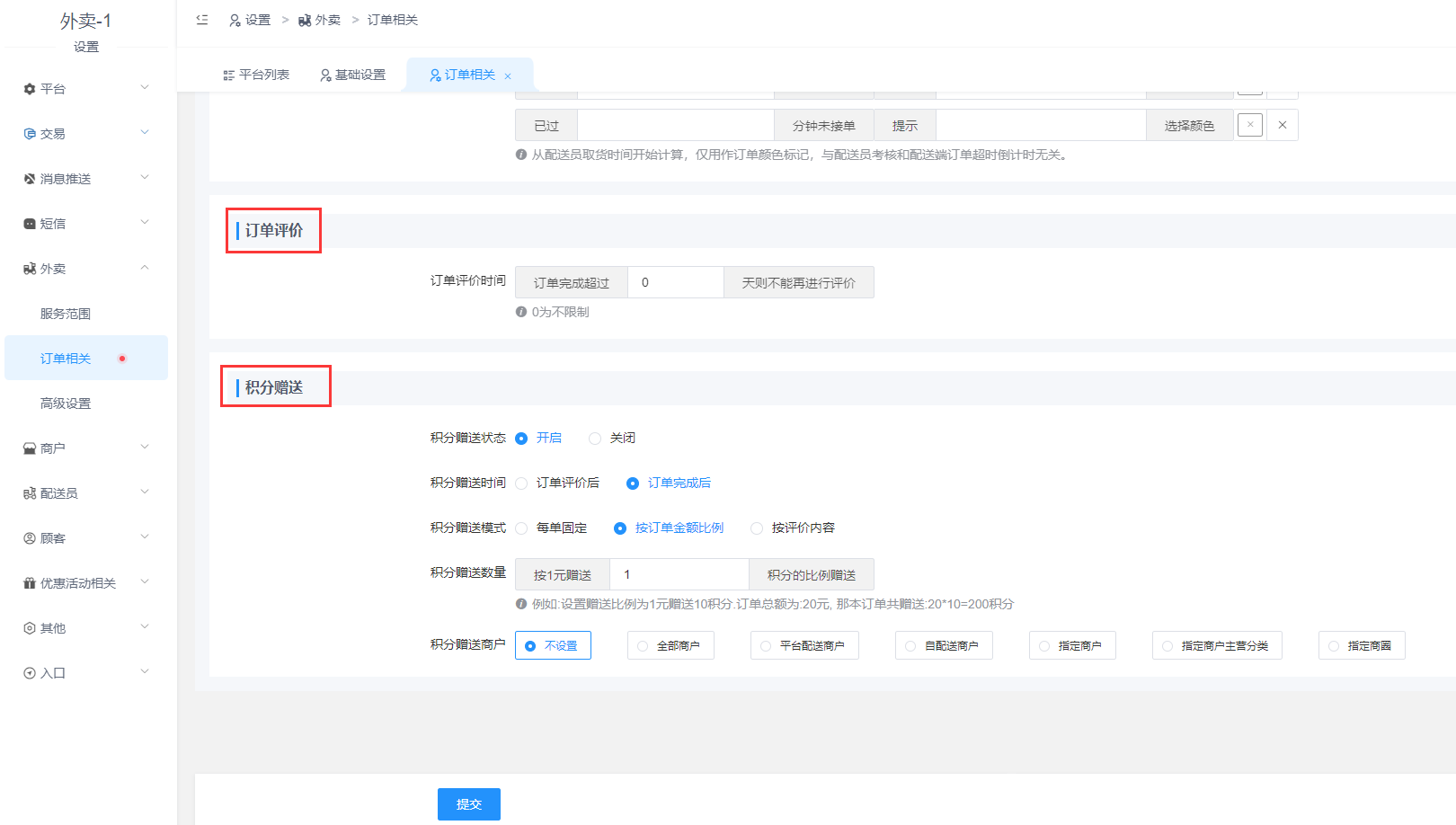1456x825 pixels.
Task: Select 按评价内容 gifting mode
Action: [x=793, y=528]
